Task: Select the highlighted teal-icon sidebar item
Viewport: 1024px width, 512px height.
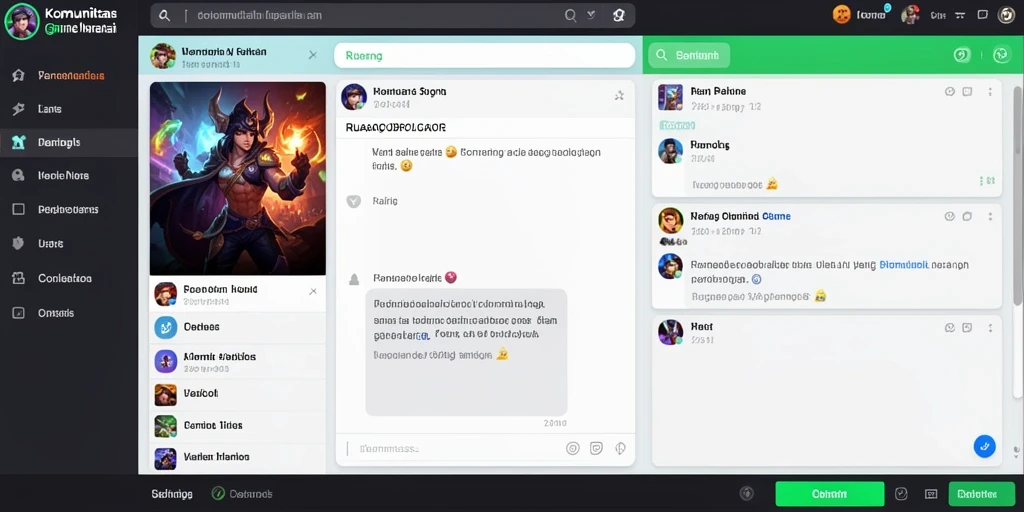Action: click(69, 142)
